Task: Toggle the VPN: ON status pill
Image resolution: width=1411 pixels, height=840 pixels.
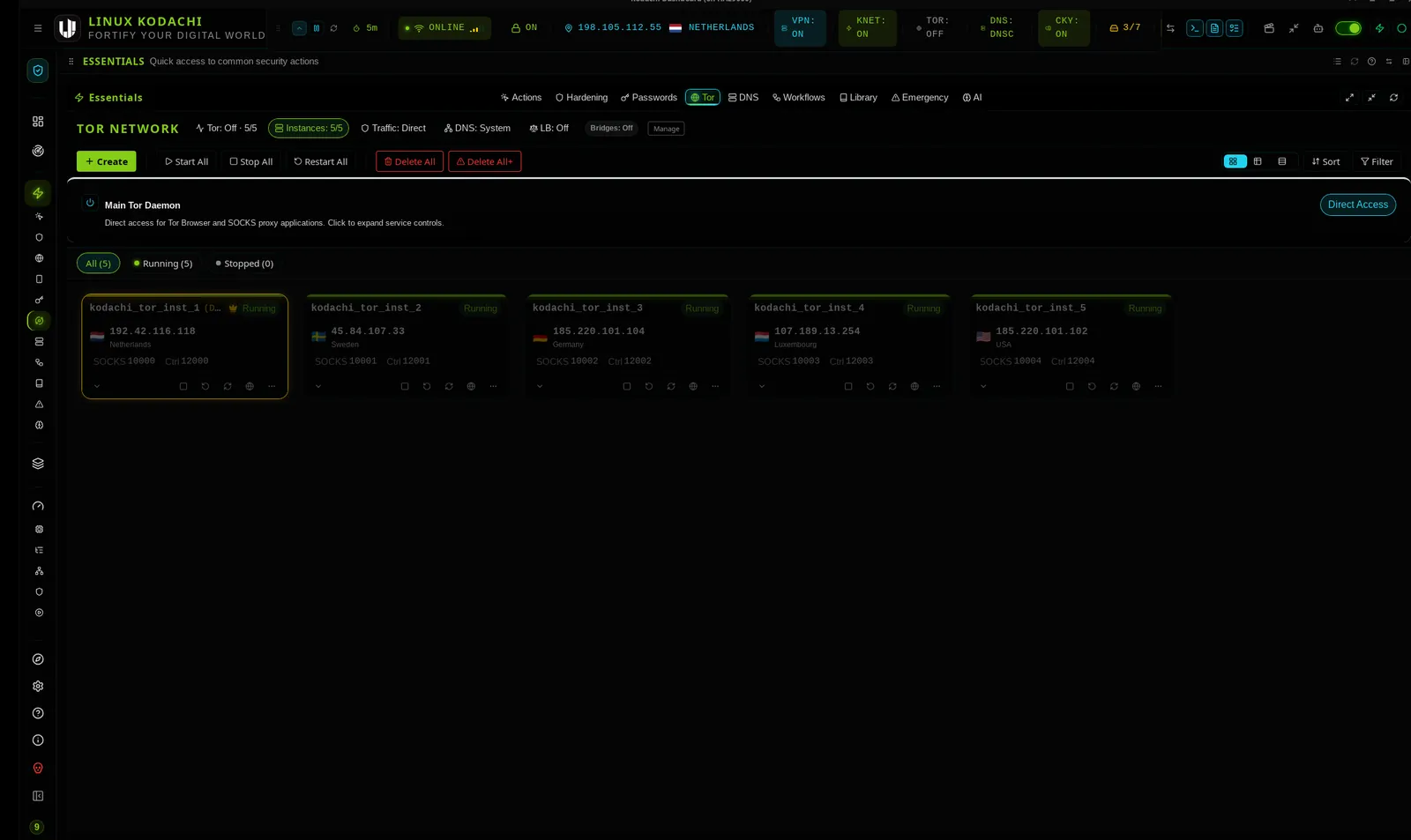Action: pos(800,28)
